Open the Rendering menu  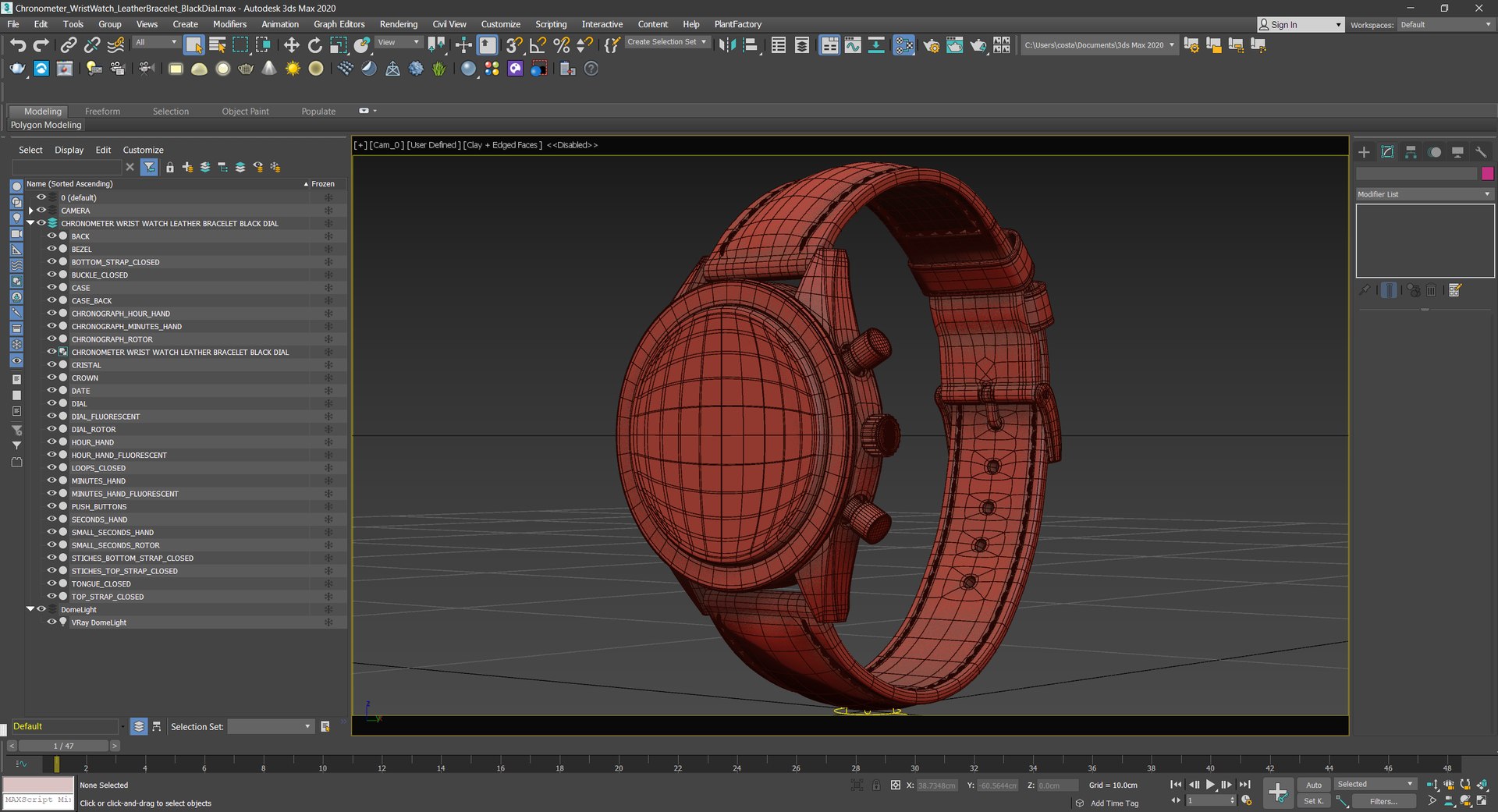pyautogui.click(x=398, y=24)
